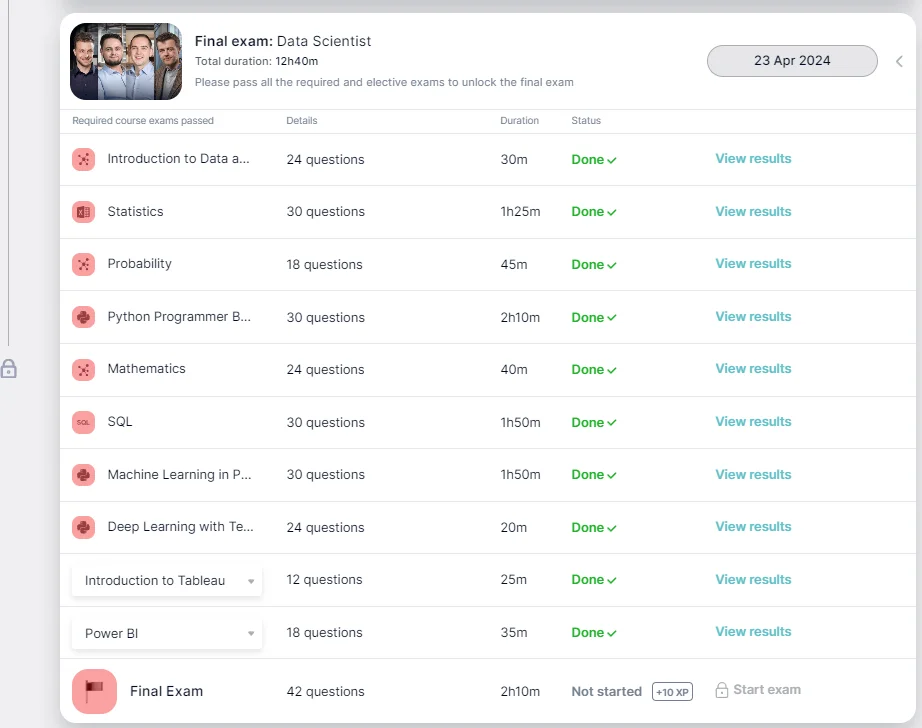
Task: Click the Deep Learning course icon
Action: coord(84,527)
